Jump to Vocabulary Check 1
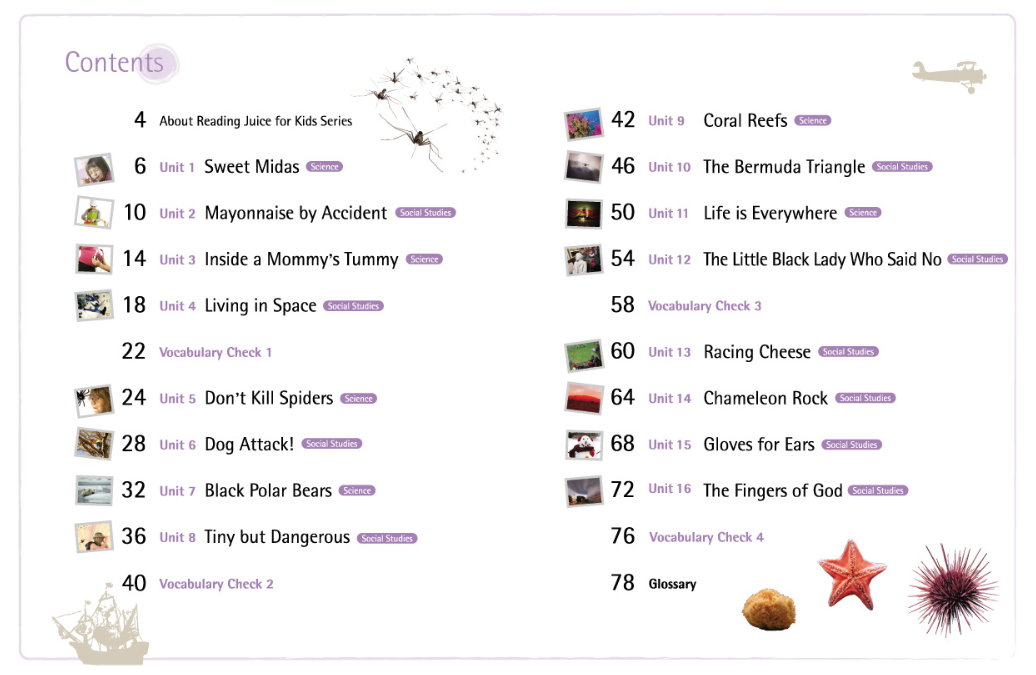 [215, 352]
